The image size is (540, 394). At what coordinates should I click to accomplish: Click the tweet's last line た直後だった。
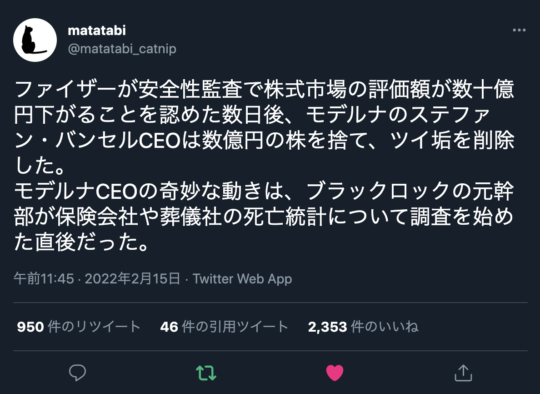click(x=82, y=242)
